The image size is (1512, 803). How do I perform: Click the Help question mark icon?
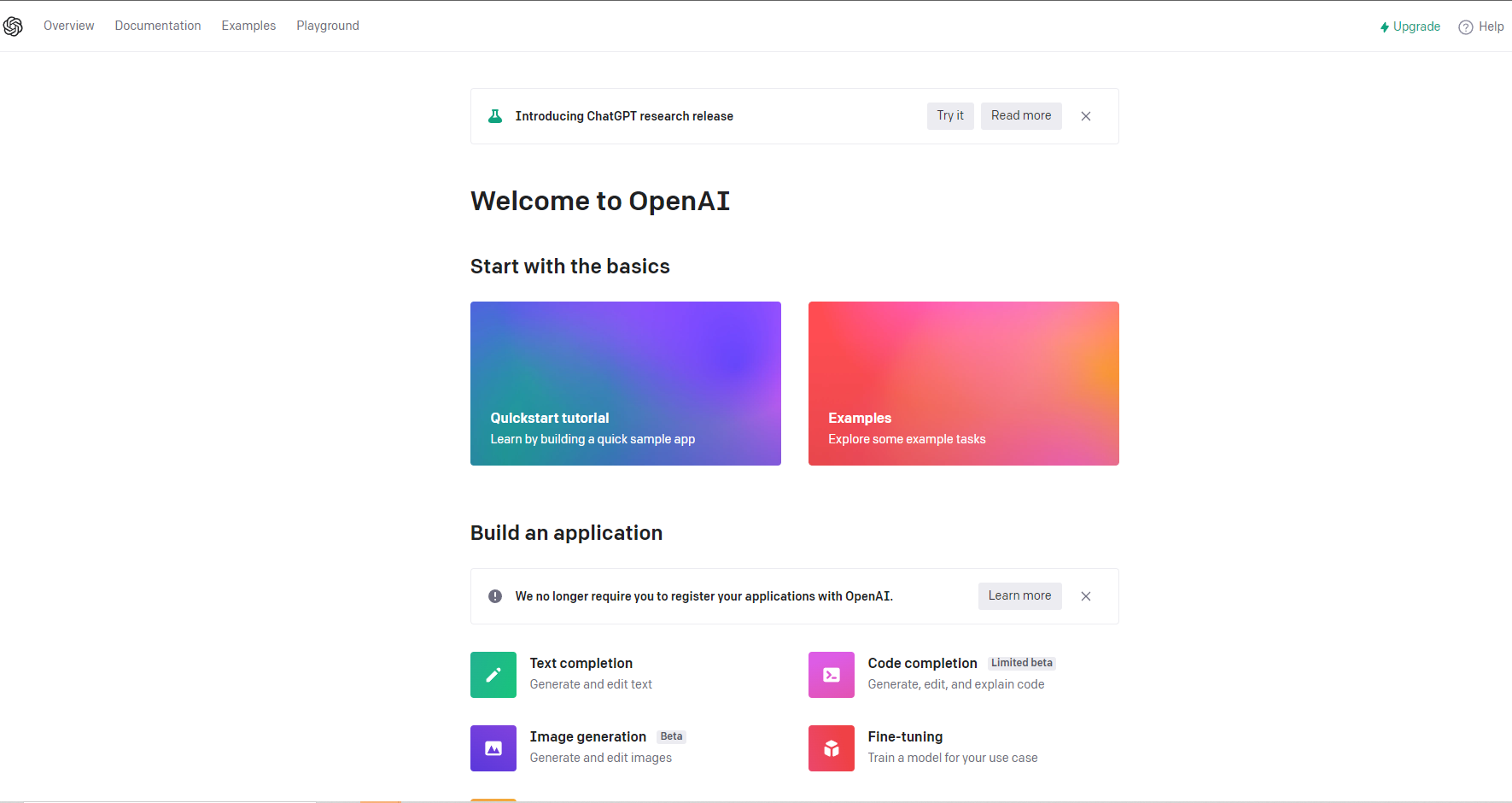click(1466, 27)
